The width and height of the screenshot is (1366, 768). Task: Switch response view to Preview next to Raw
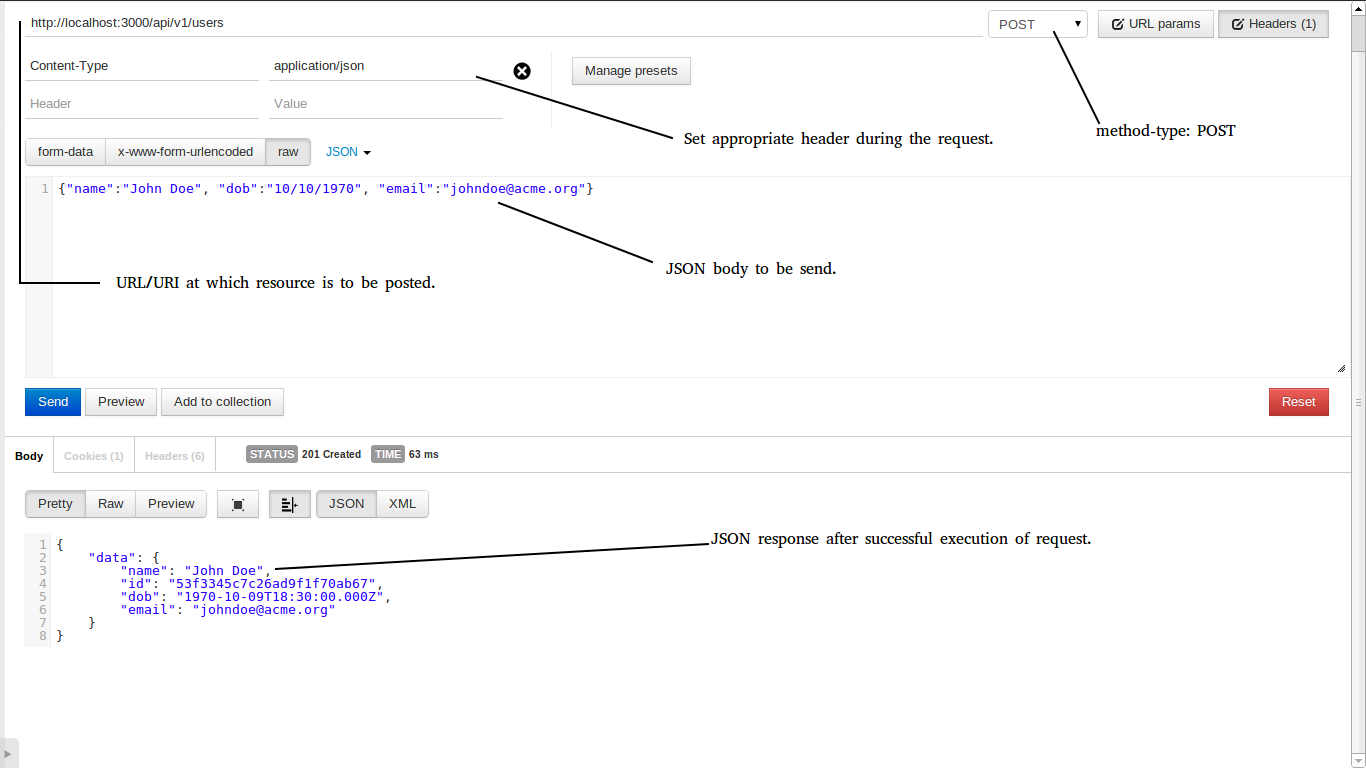pyautogui.click(x=171, y=504)
